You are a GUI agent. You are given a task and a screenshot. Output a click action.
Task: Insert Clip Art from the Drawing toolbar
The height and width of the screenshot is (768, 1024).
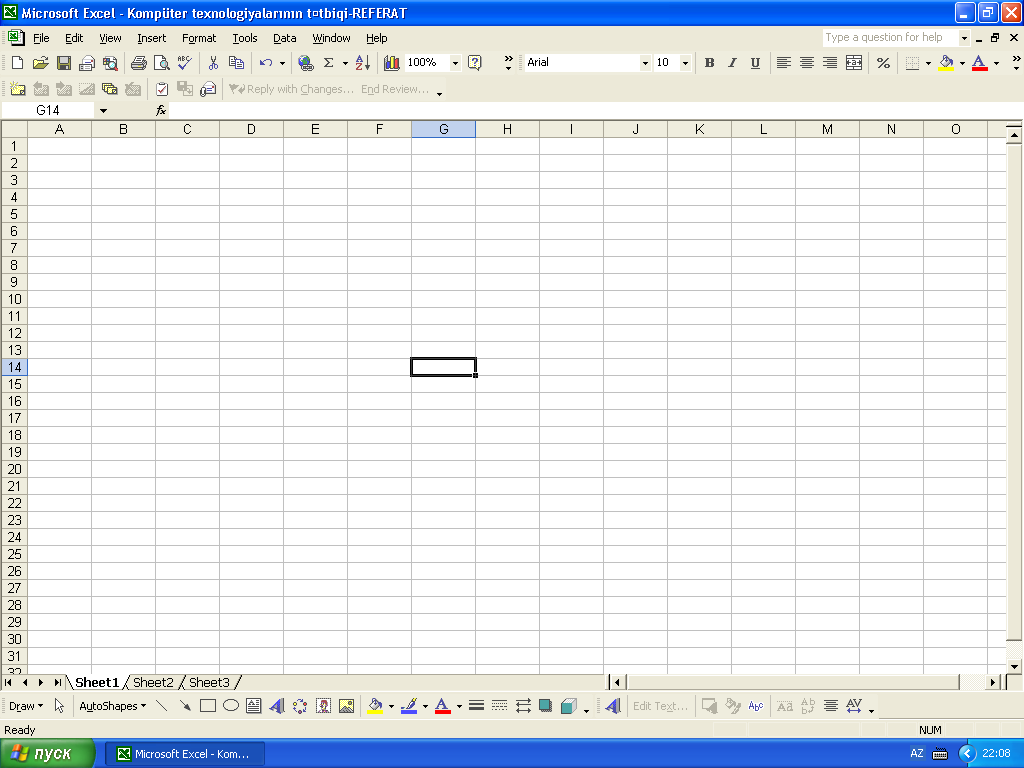(323, 706)
